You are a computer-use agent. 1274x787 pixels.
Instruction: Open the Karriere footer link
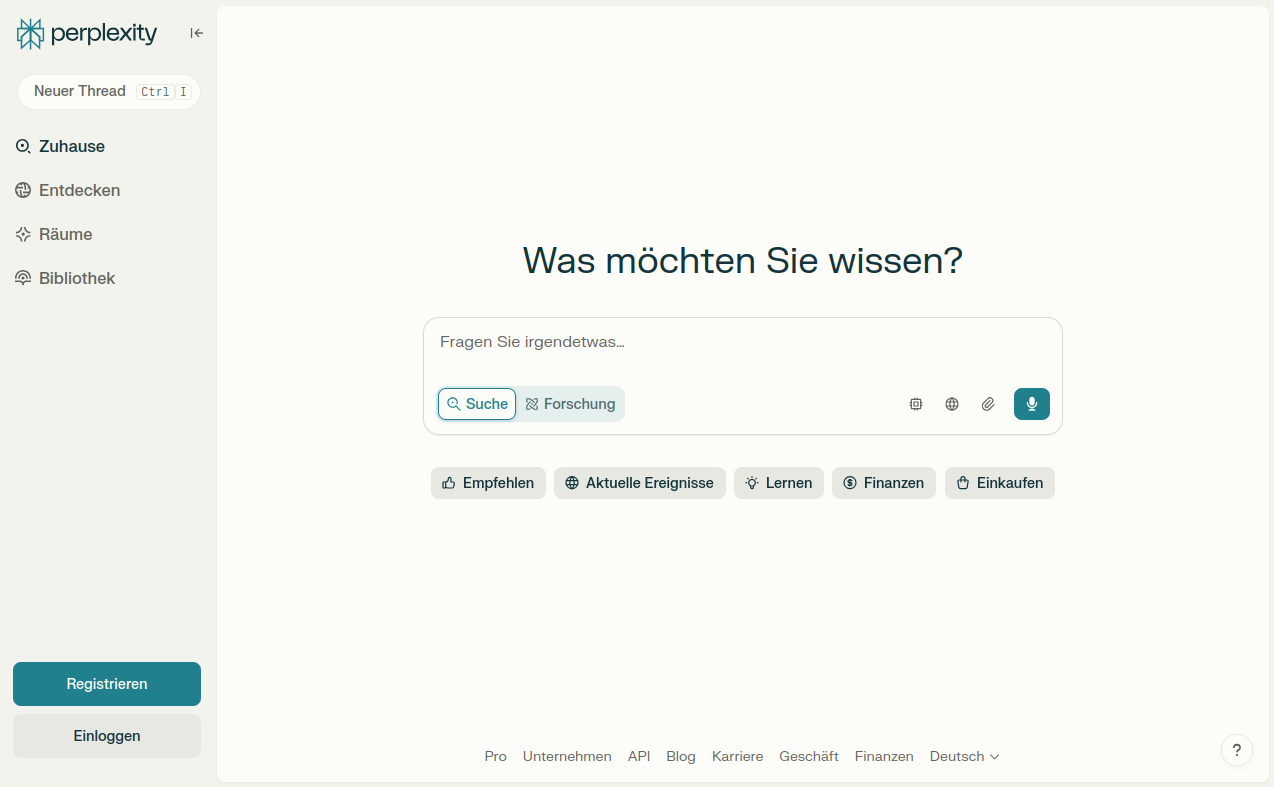click(737, 757)
